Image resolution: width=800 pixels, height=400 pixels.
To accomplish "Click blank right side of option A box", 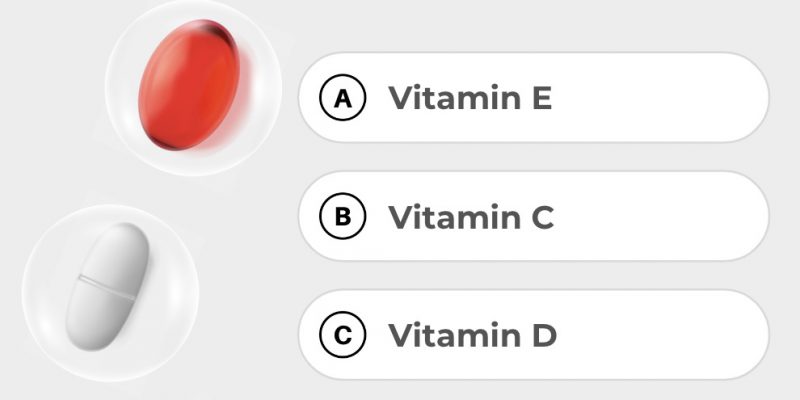I will point(680,98).
